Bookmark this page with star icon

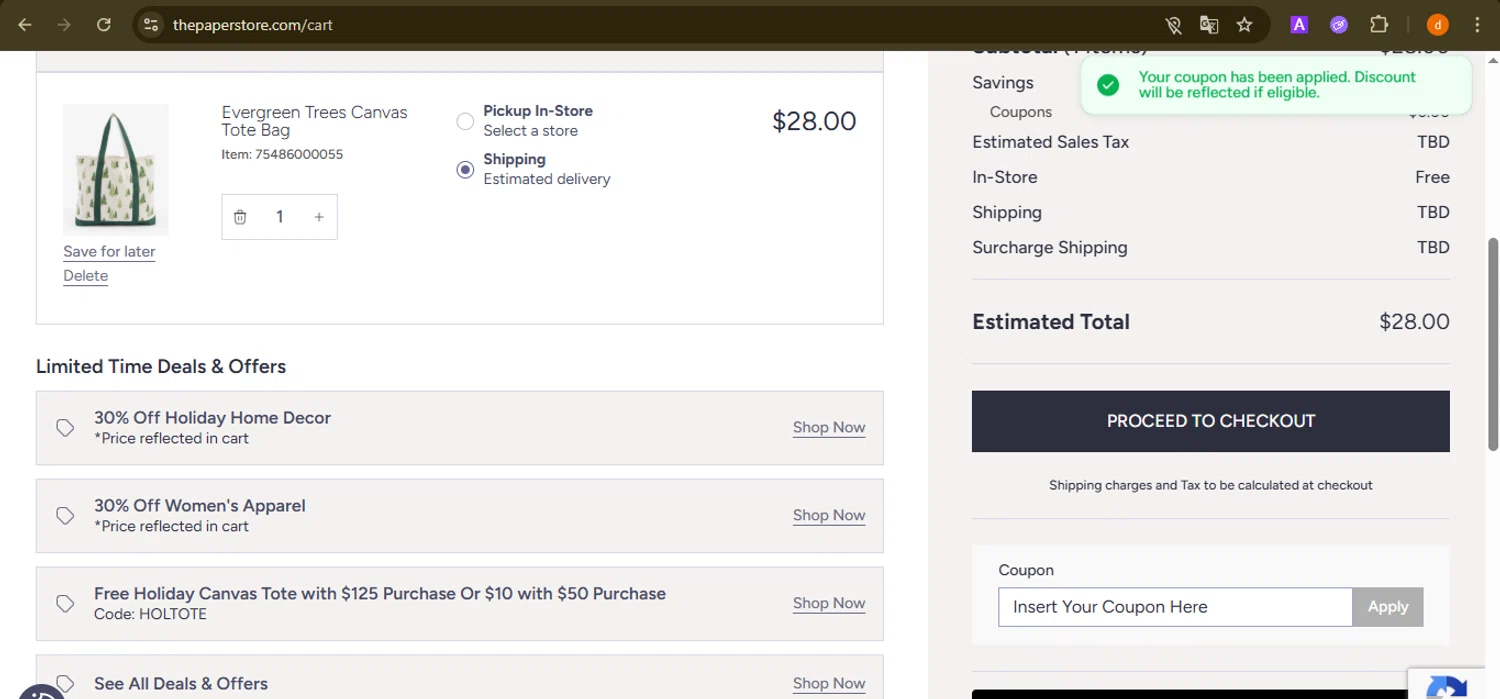(1244, 25)
